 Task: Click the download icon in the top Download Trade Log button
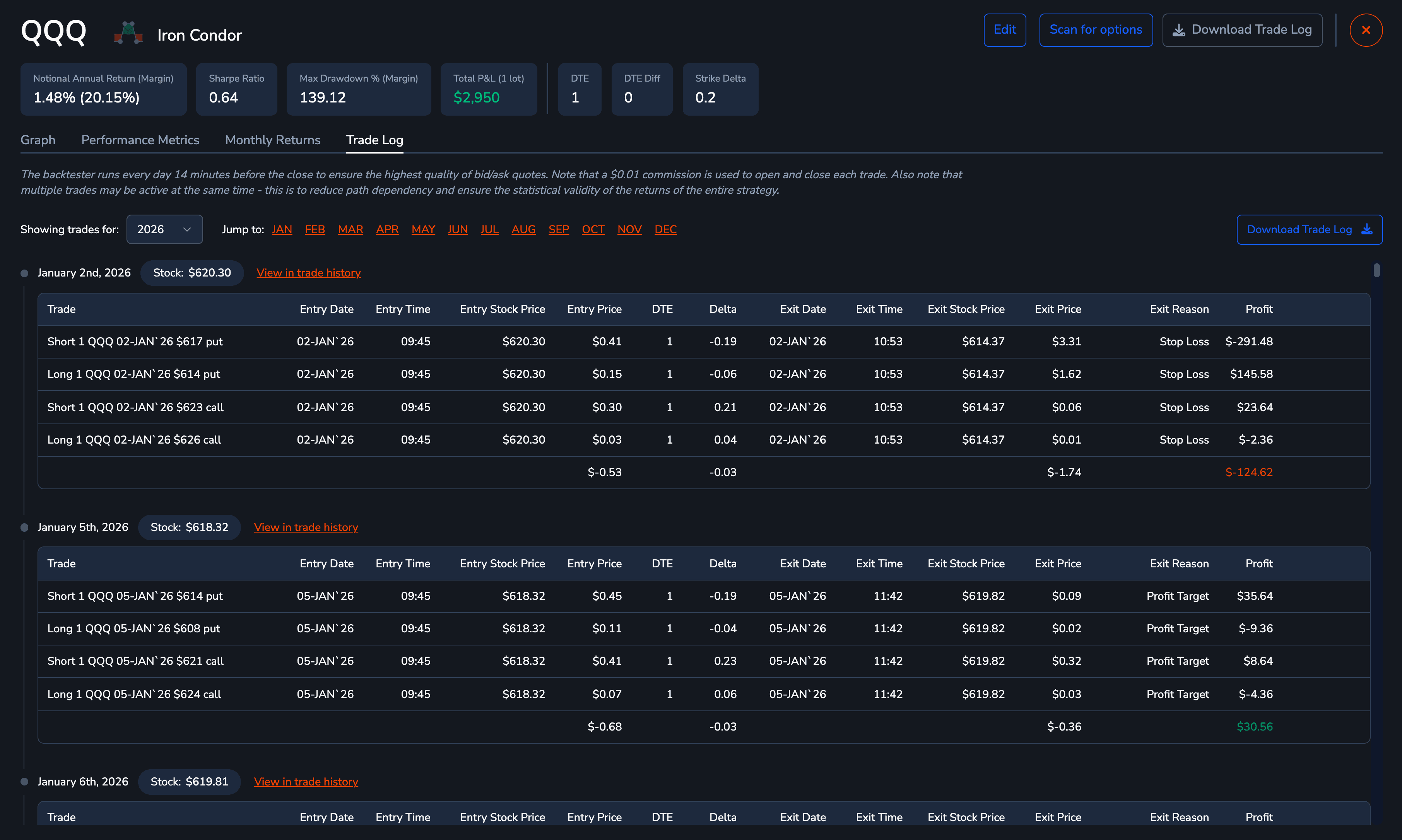click(1178, 30)
